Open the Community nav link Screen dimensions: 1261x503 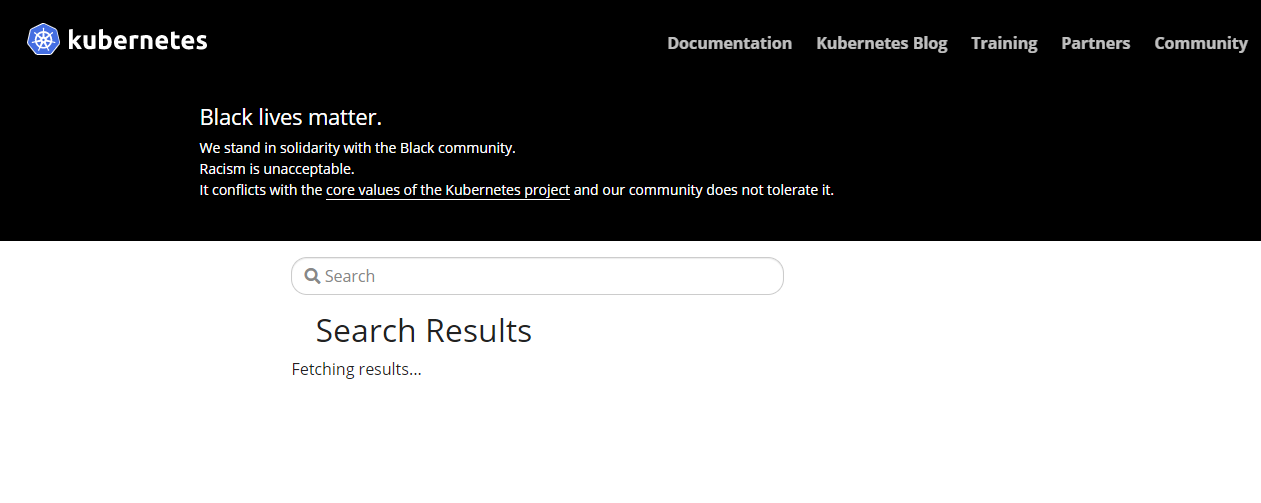(1201, 43)
